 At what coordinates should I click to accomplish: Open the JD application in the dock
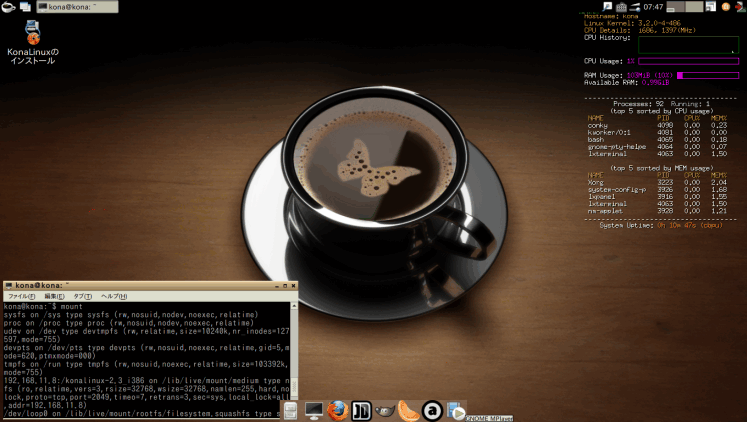361,411
